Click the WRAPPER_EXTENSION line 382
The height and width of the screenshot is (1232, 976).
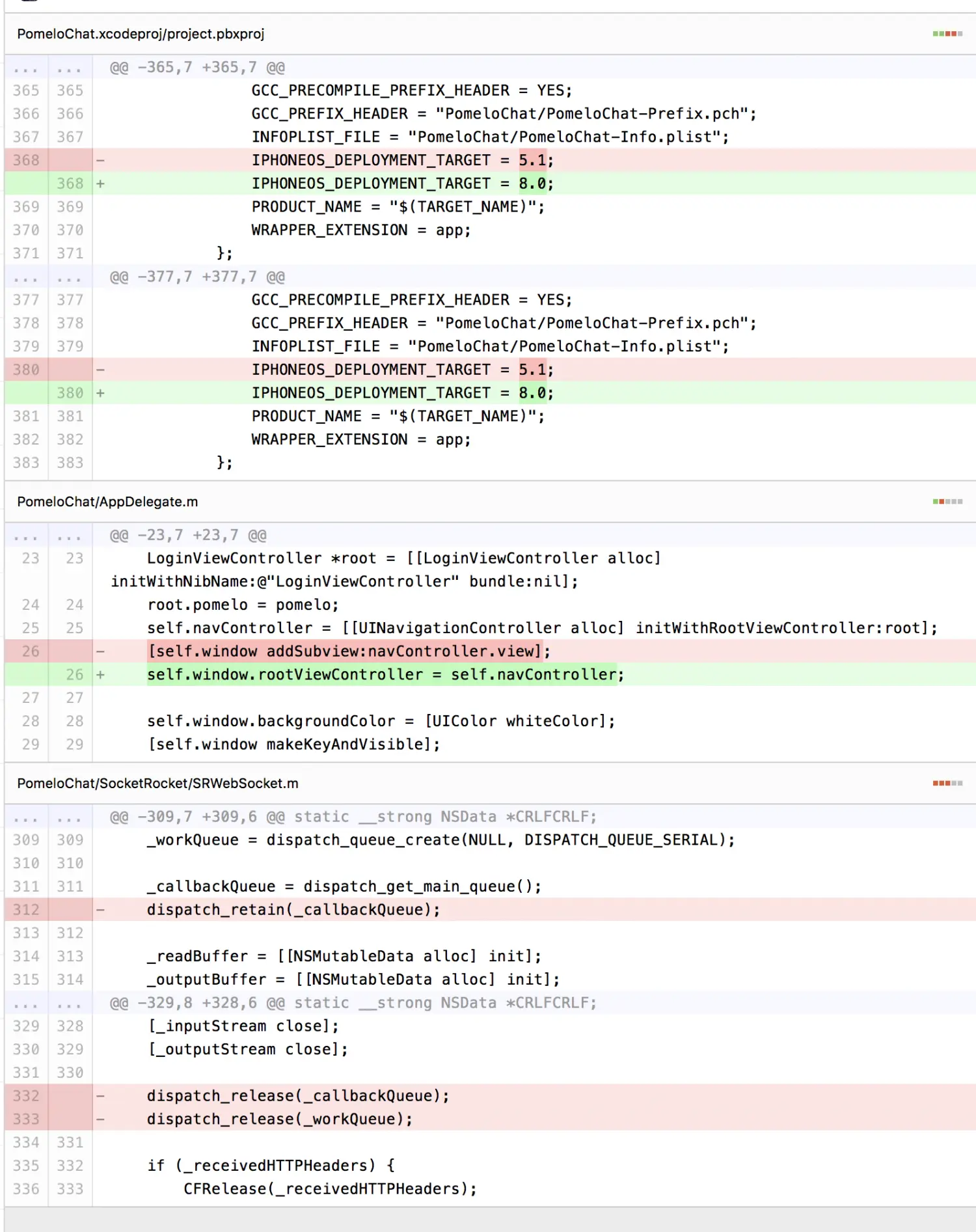click(490, 440)
